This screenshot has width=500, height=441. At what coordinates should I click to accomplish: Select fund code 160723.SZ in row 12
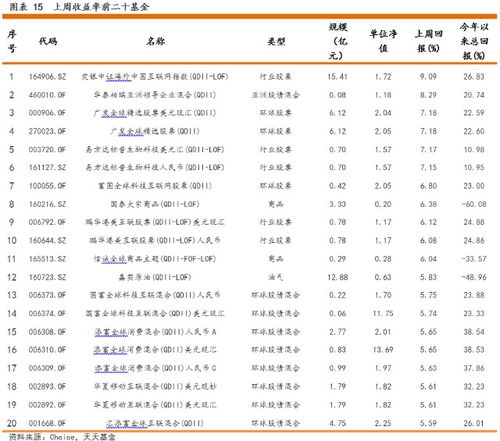47,277
